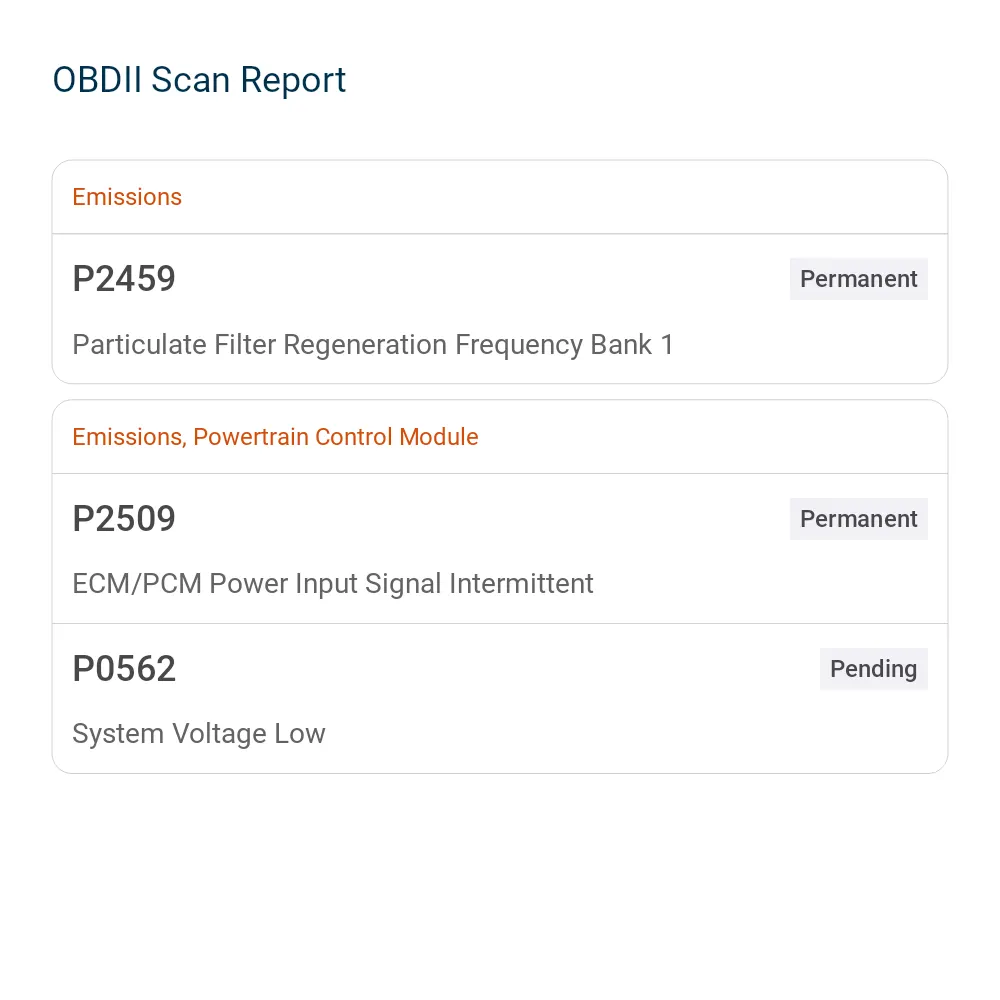Click Bank 1 in P2459 description
Viewport: 1000px width, 1000px height.
tap(632, 345)
